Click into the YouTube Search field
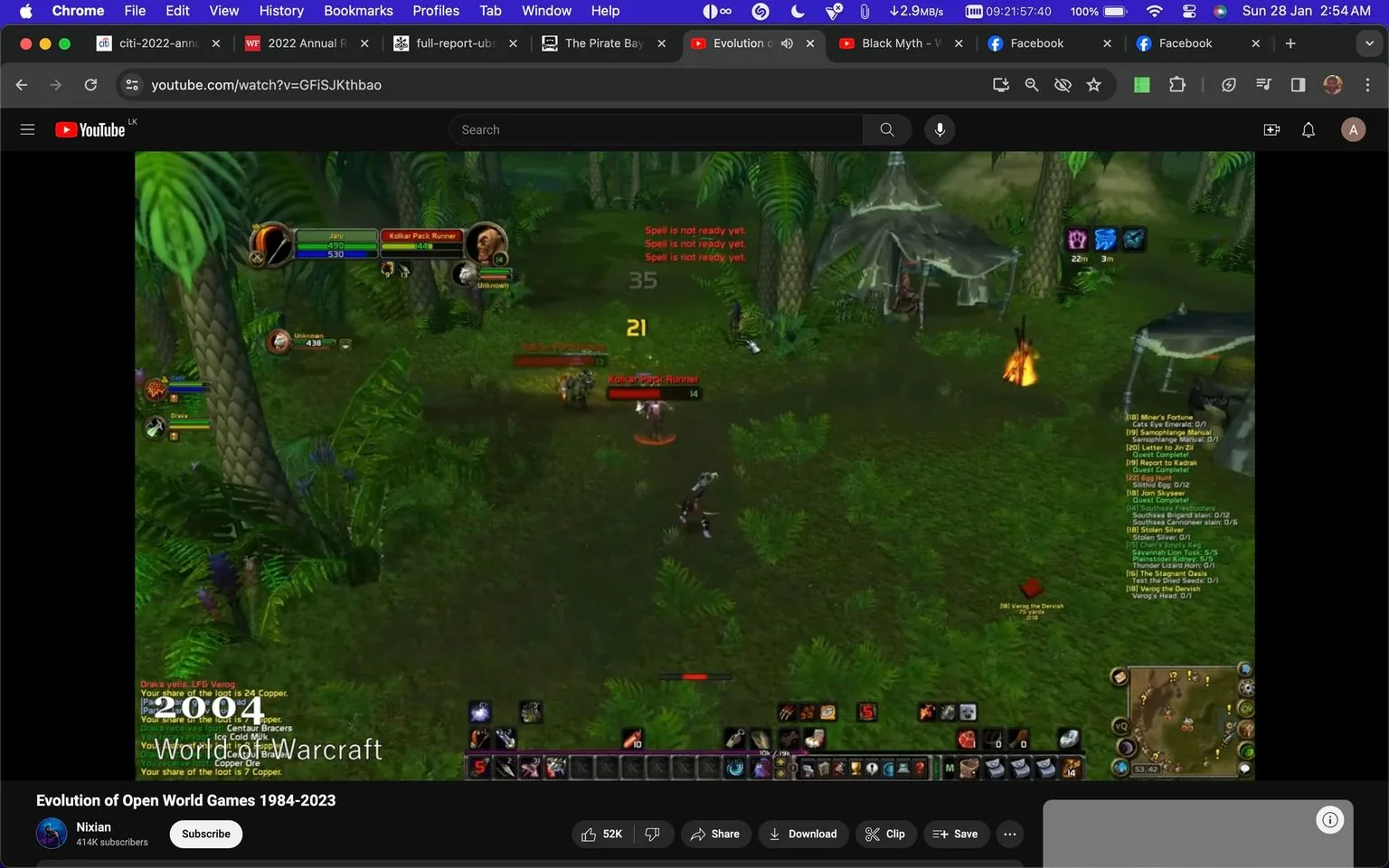The width and height of the screenshot is (1389, 868). pyautogui.click(x=656, y=130)
